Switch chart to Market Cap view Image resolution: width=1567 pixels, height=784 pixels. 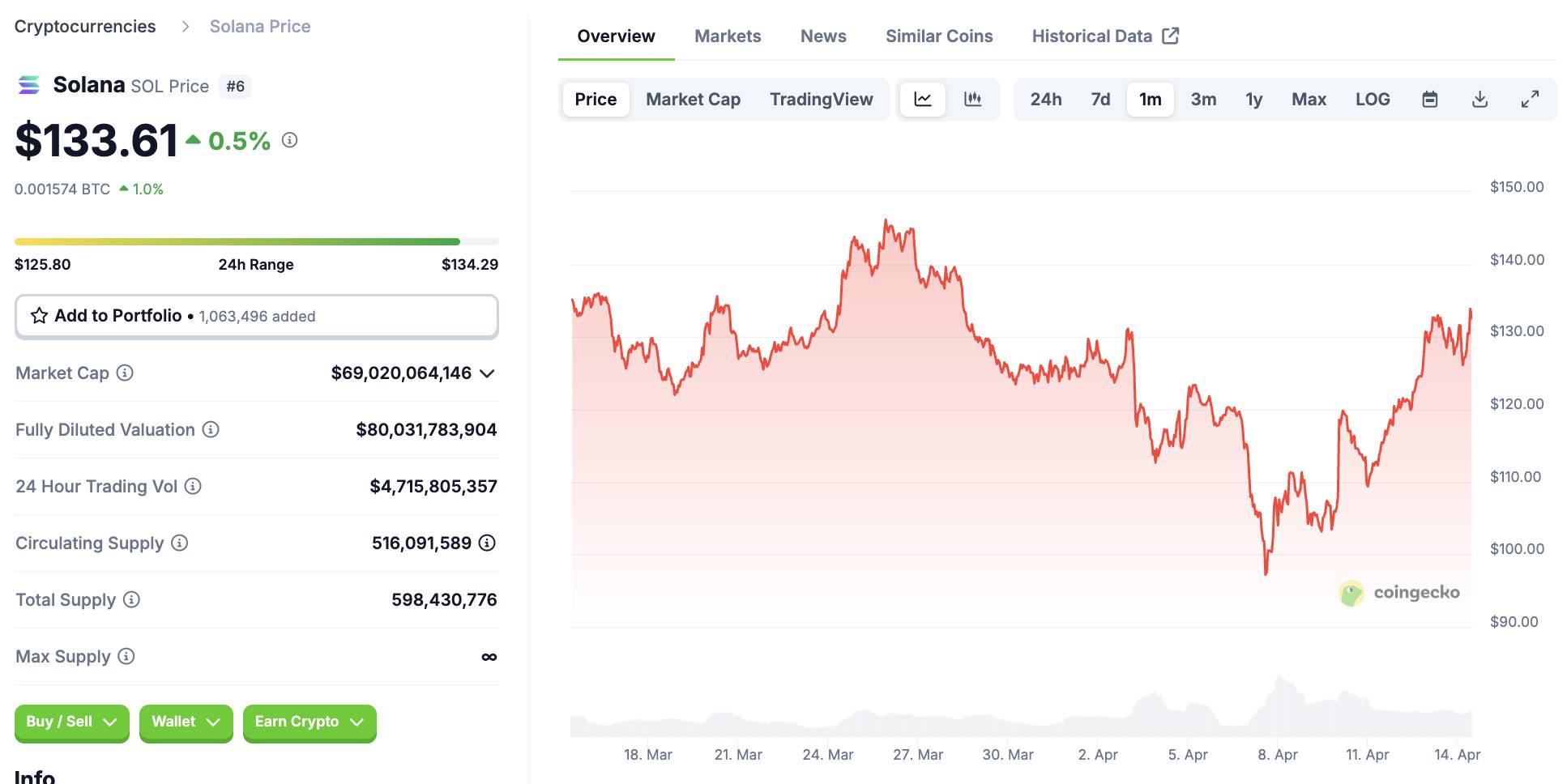(693, 100)
